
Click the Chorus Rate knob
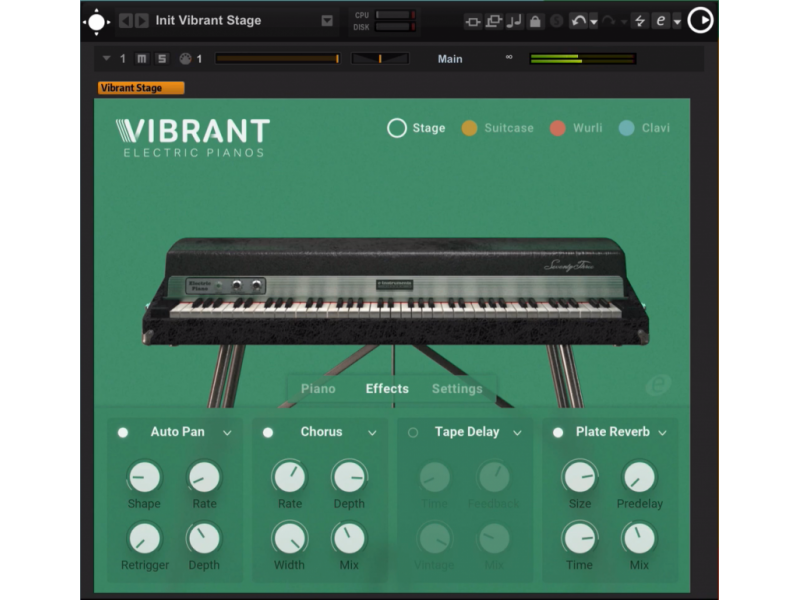(290, 478)
